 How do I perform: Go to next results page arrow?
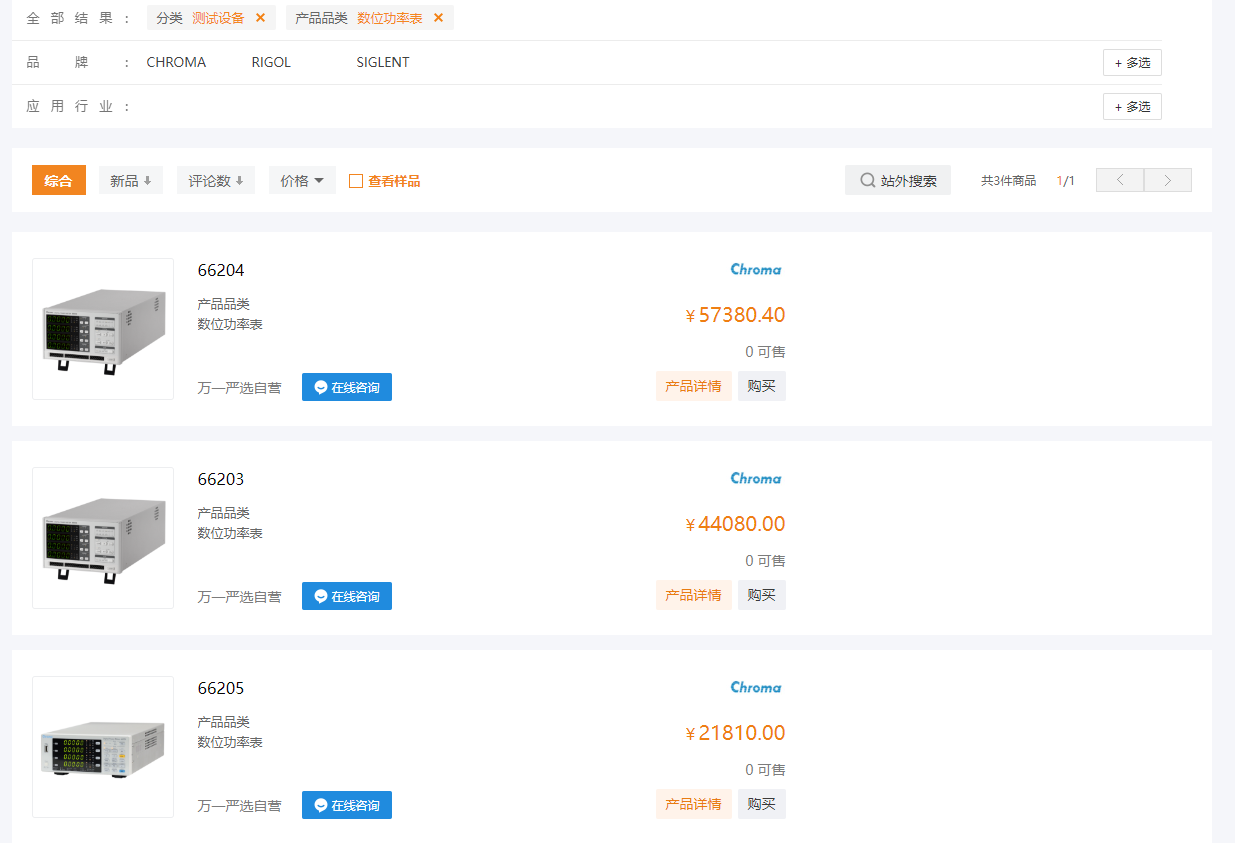coord(1168,181)
